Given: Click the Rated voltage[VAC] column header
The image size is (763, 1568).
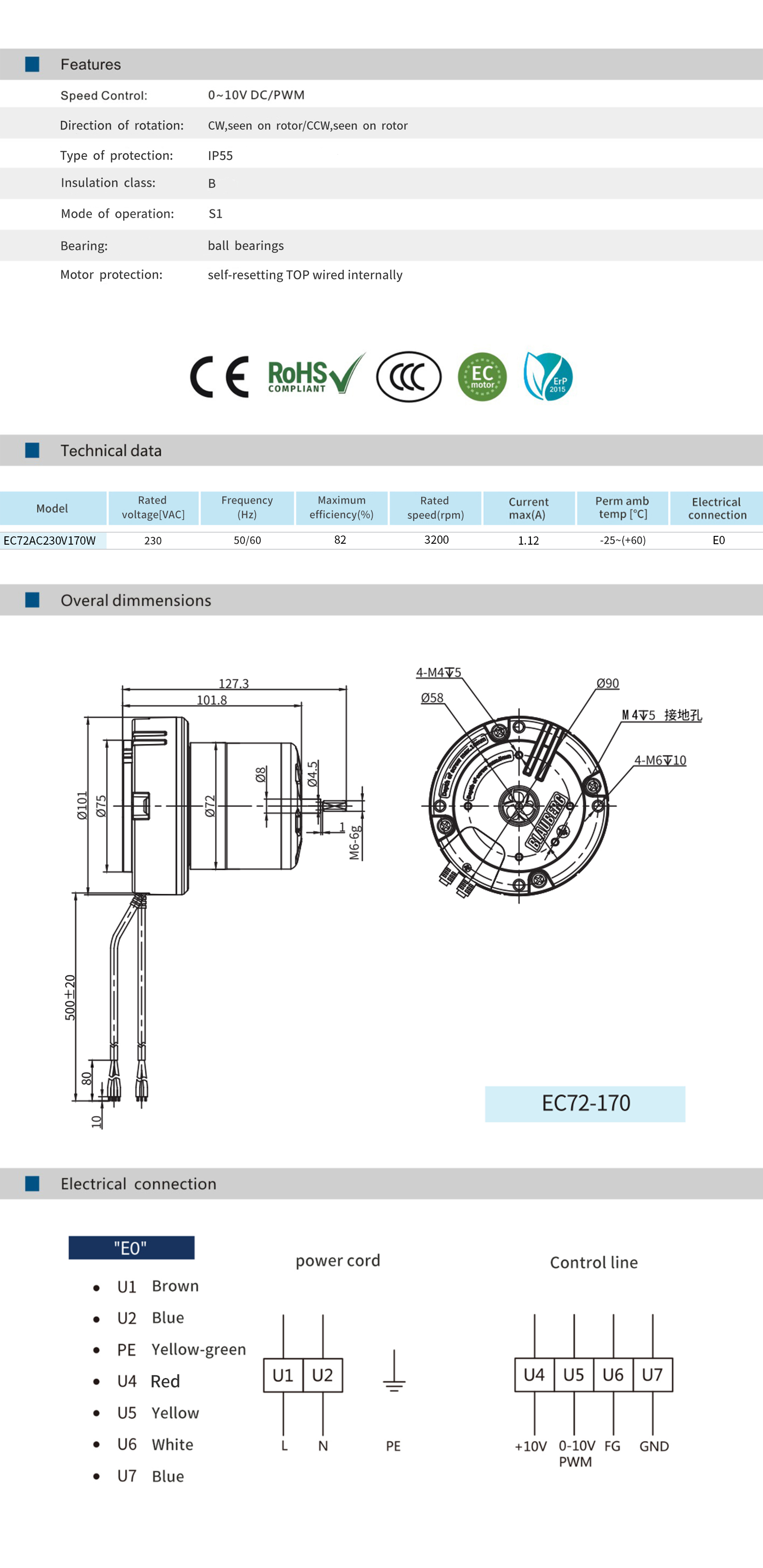Looking at the screenshot, I should click(x=153, y=508).
